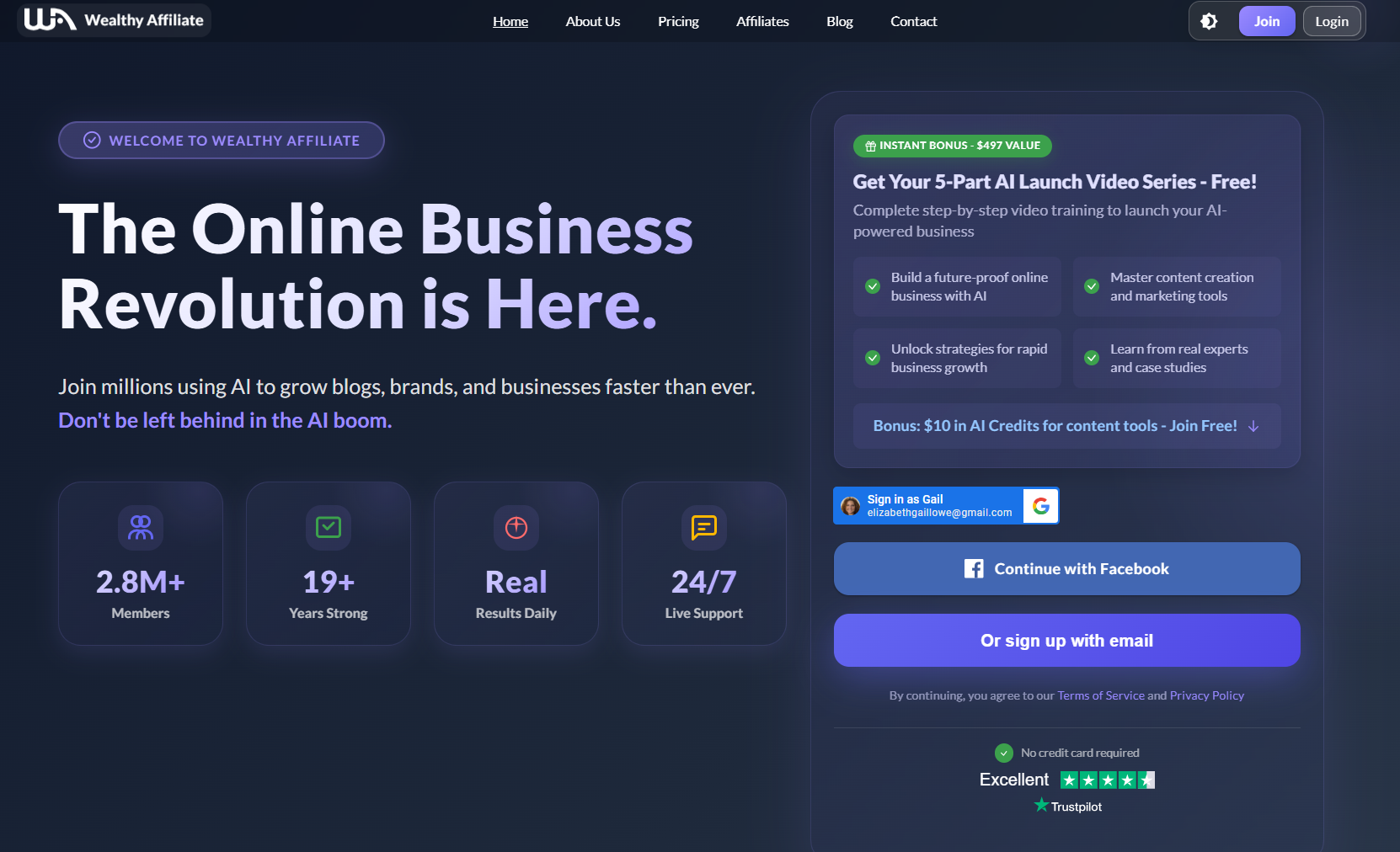This screenshot has height=852, width=1400.
Task: Visit the Blog nav link
Action: pyautogui.click(x=840, y=21)
